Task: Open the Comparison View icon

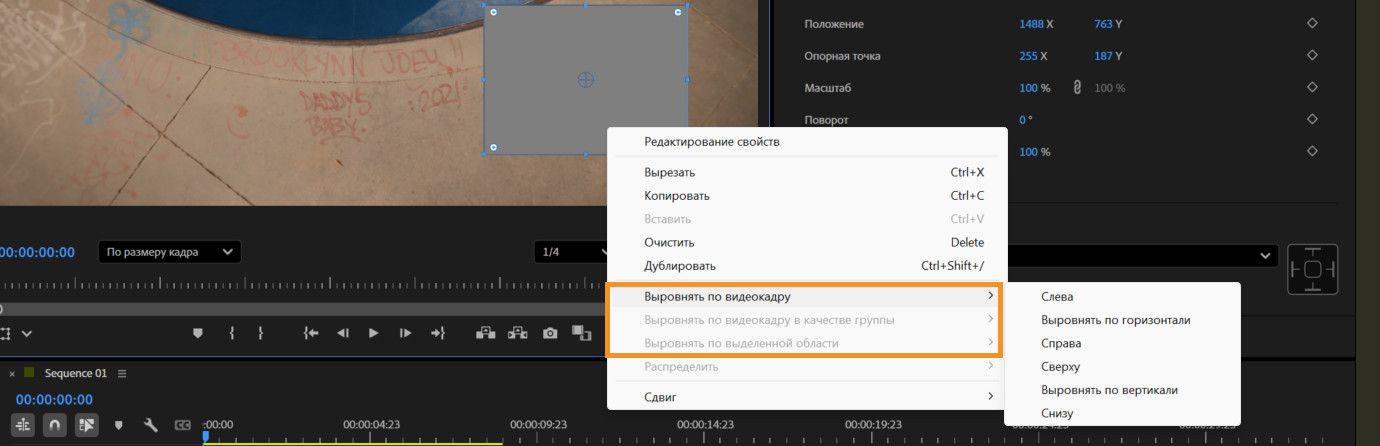Action: [x=581, y=333]
